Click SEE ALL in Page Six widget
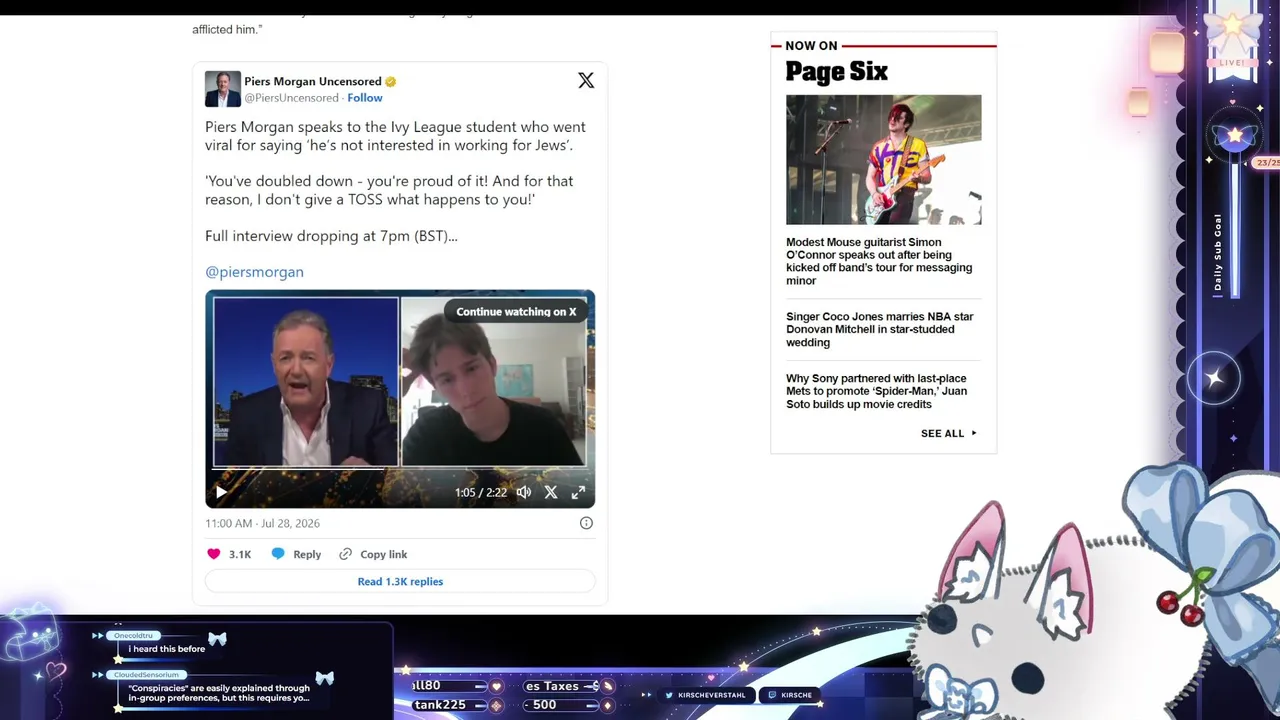1280x720 pixels. 942,433
